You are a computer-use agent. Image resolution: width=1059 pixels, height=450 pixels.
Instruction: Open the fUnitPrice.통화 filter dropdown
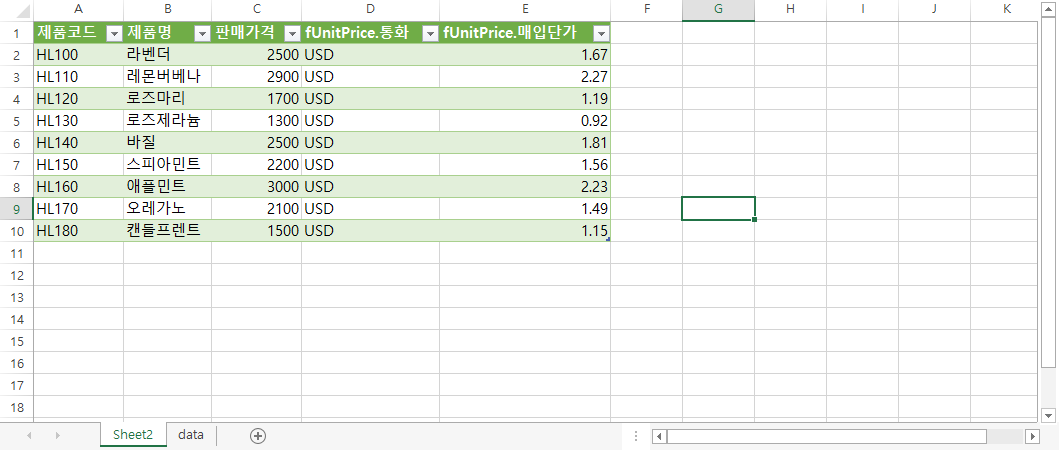[x=430, y=33]
